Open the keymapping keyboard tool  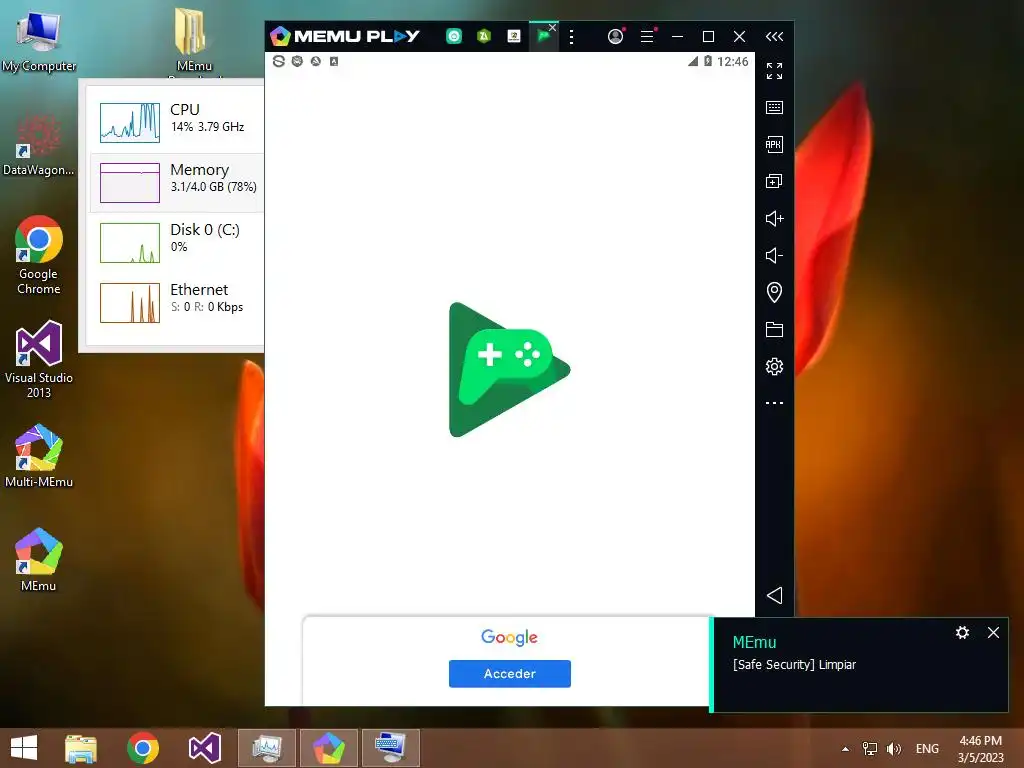tap(775, 107)
